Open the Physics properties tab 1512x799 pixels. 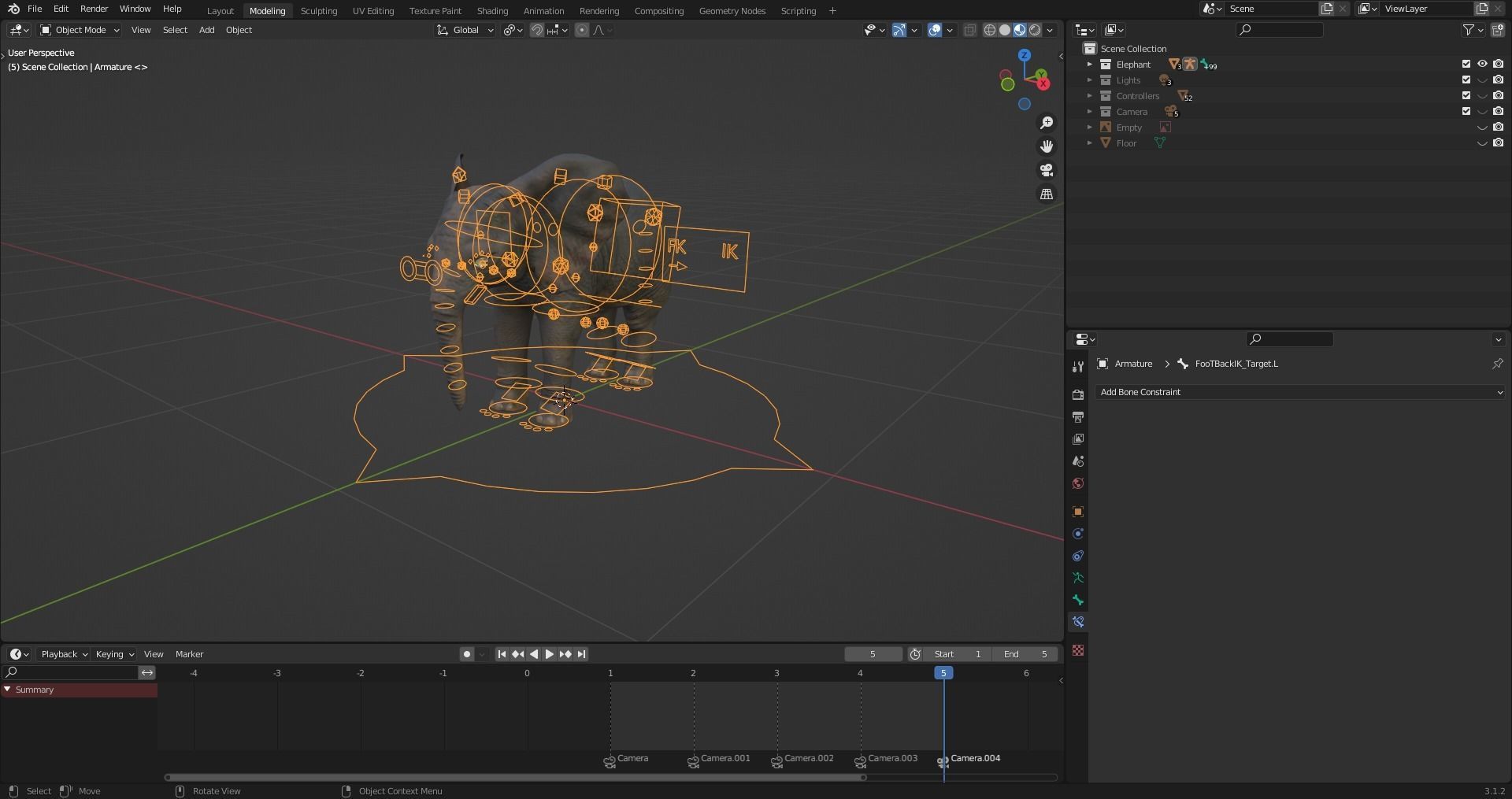1078,534
